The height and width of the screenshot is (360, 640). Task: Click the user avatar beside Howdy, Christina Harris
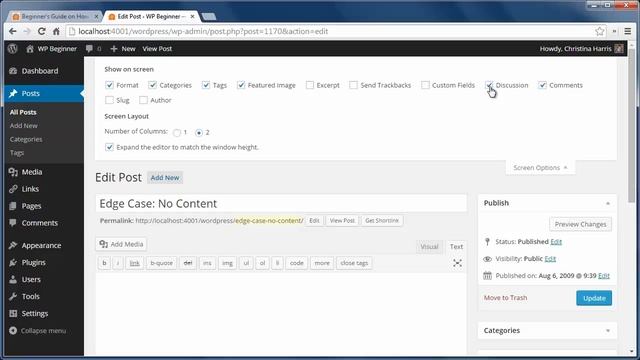click(619, 49)
